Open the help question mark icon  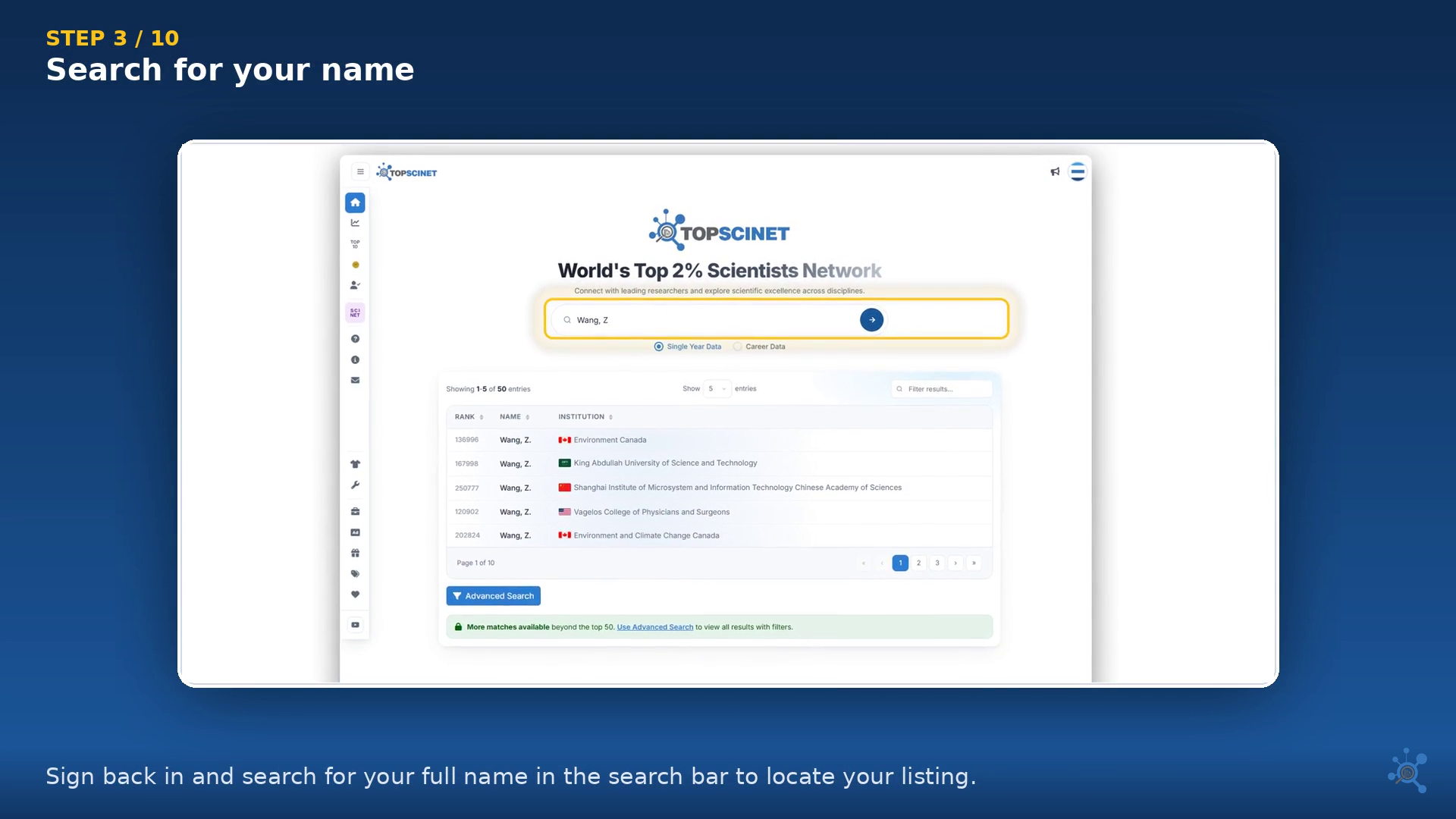pos(355,339)
